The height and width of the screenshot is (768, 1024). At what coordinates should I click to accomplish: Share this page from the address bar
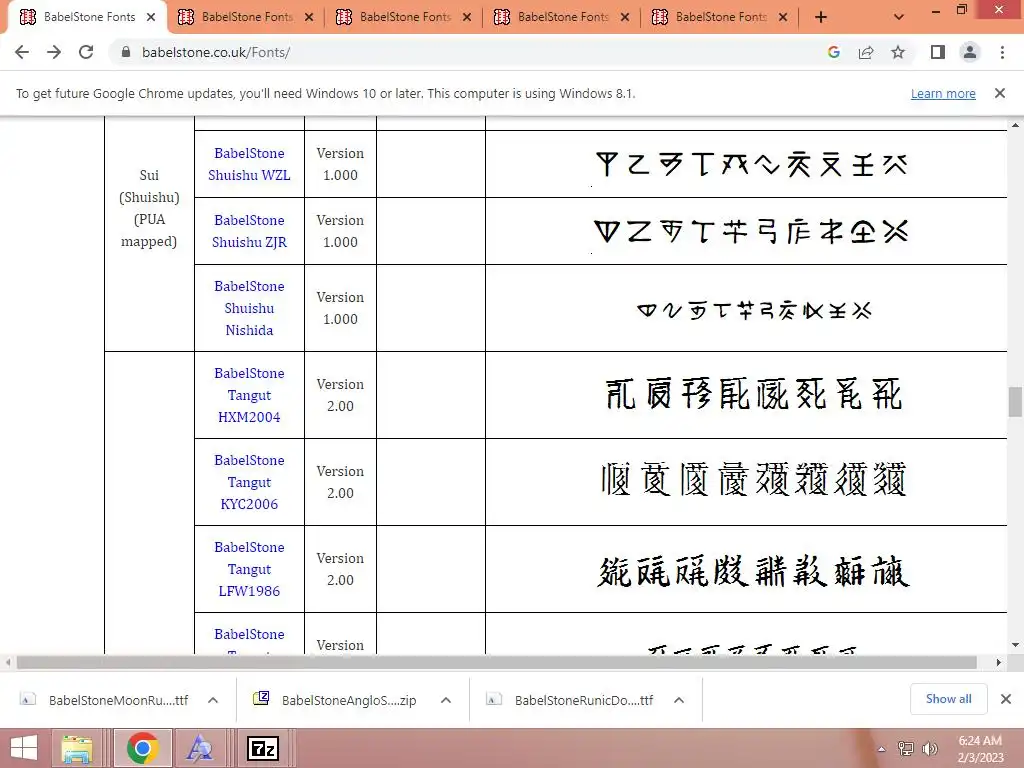[866, 52]
